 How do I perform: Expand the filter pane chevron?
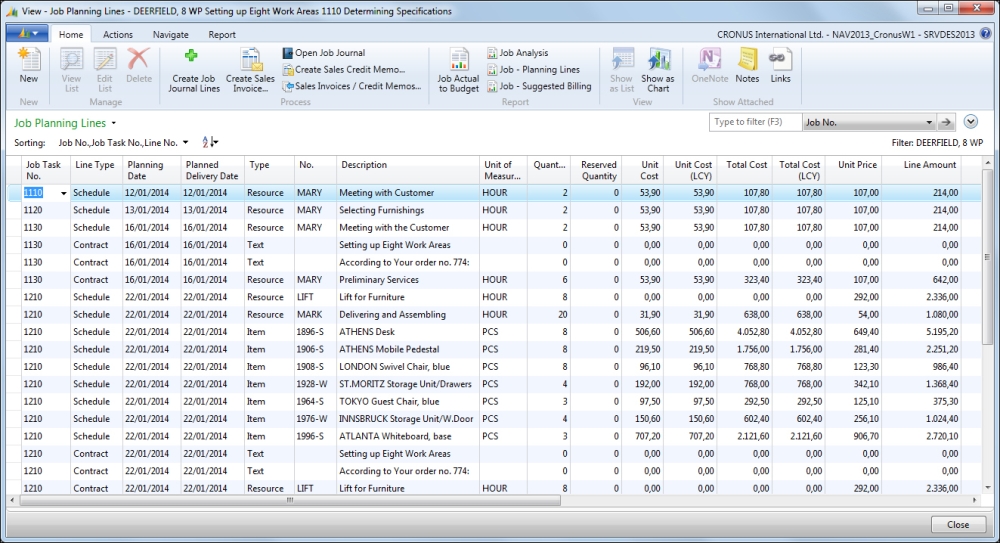(971, 122)
